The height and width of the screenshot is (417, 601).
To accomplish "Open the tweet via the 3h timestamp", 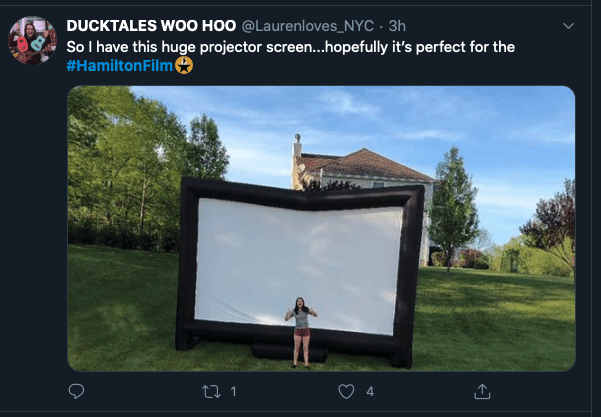I will pyautogui.click(x=397, y=26).
